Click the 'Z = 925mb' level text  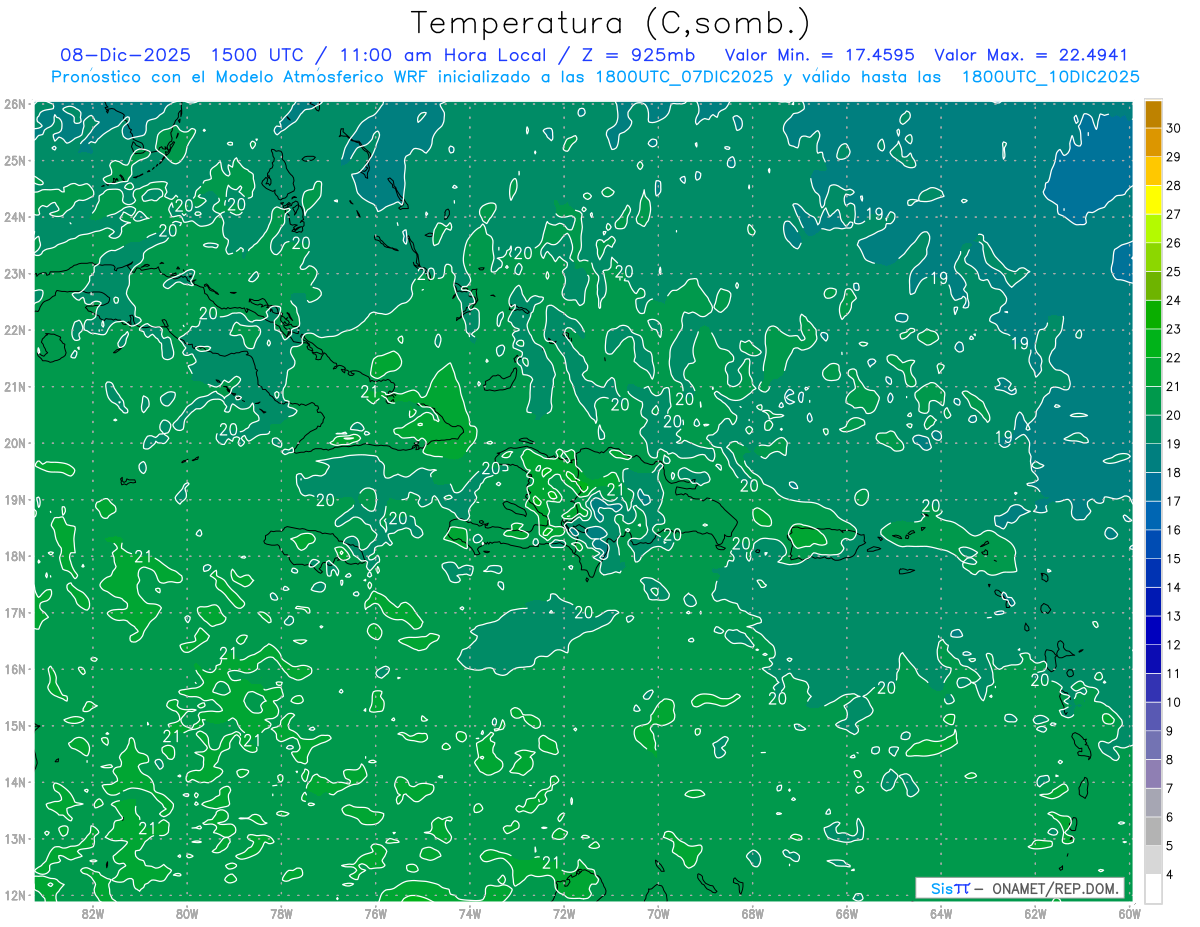click(640, 55)
